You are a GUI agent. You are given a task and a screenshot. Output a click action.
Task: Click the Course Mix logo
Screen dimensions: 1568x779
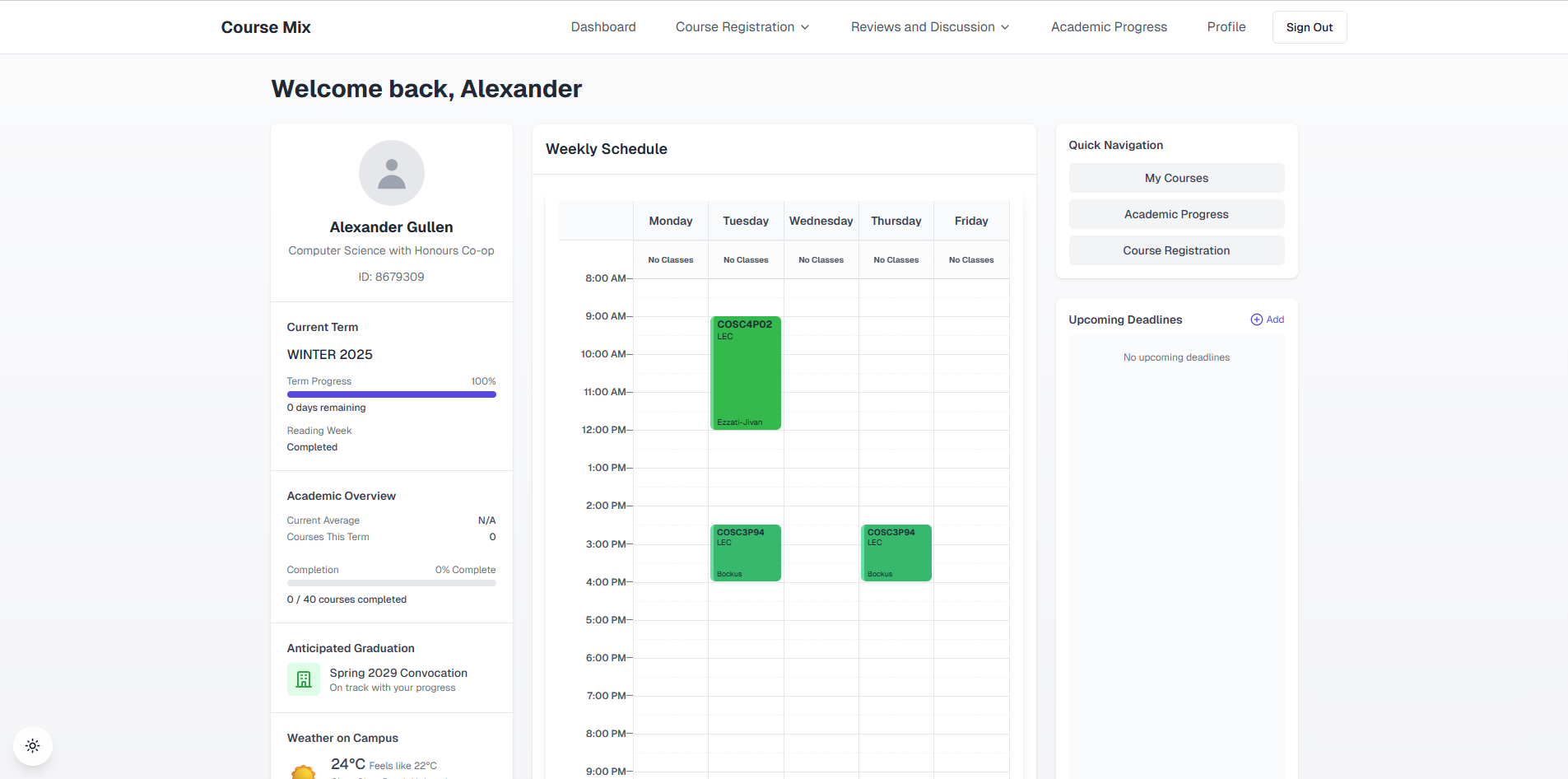coord(266,27)
